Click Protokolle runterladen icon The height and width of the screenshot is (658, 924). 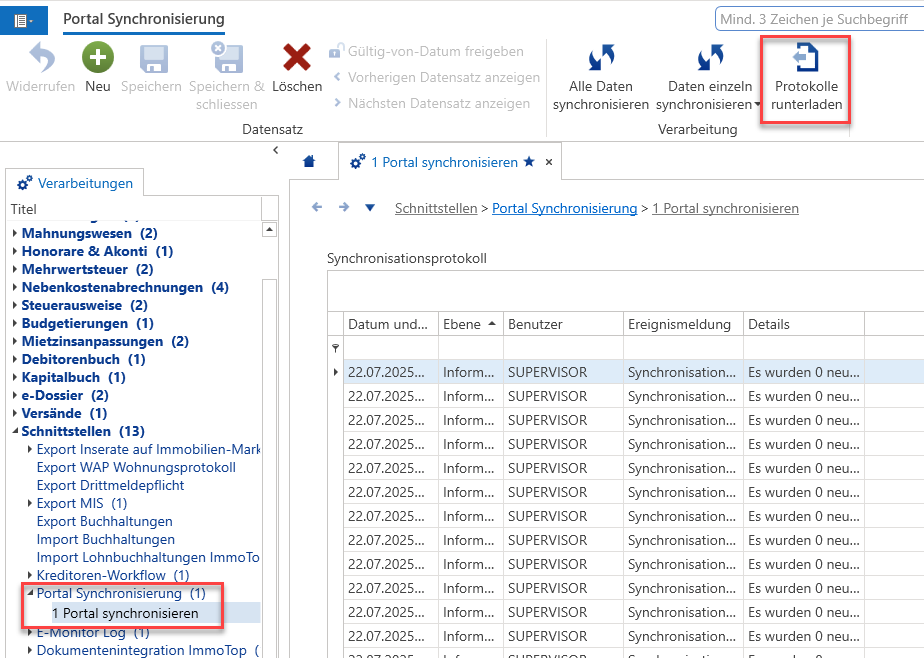pos(806,58)
